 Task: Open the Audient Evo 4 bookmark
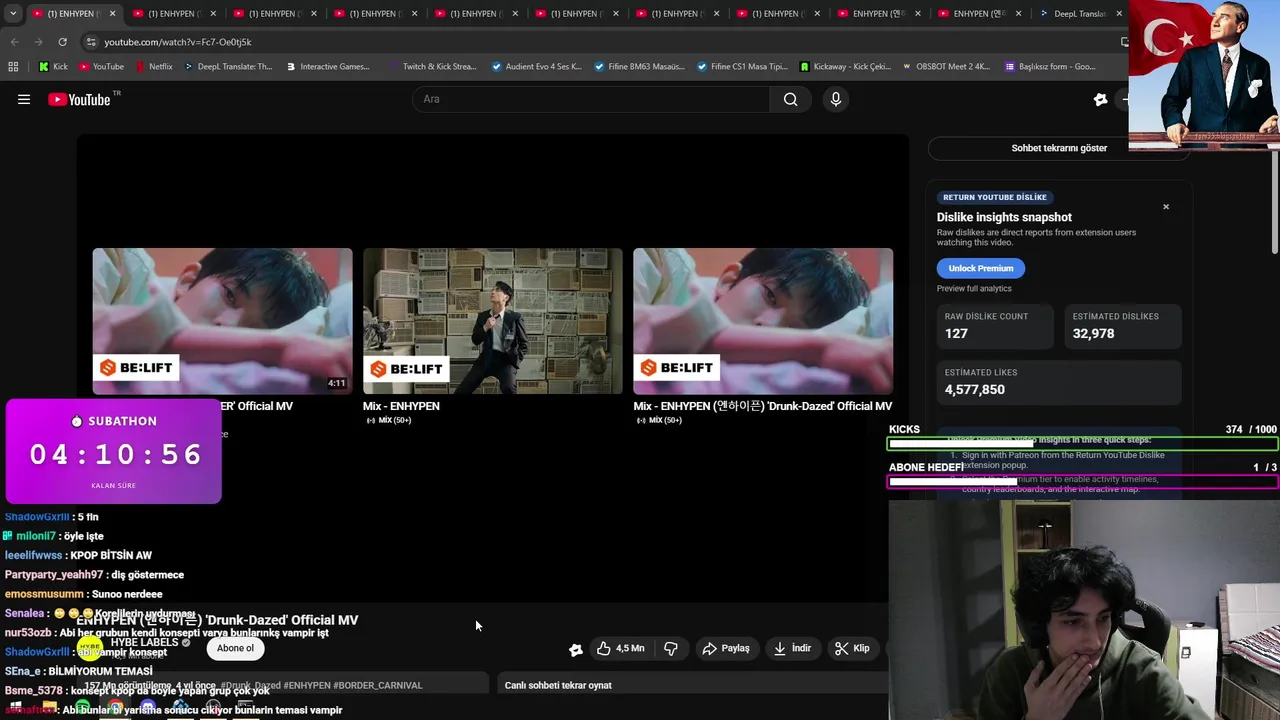point(537,67)
